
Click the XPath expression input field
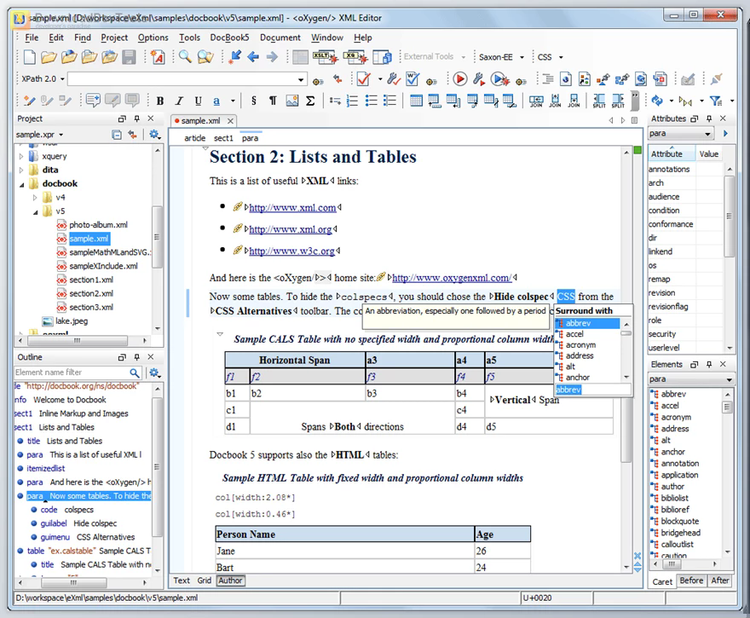click(x=187, y=79)
